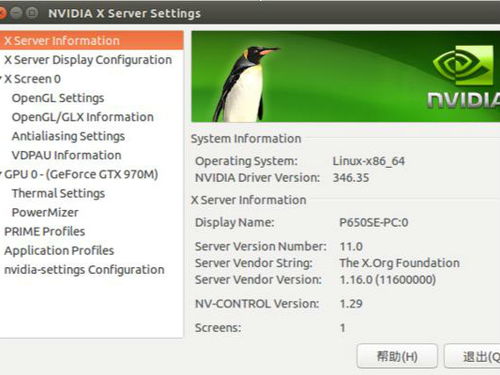Click the window maximize button
The image size is (500, 375).
point(32,13)
